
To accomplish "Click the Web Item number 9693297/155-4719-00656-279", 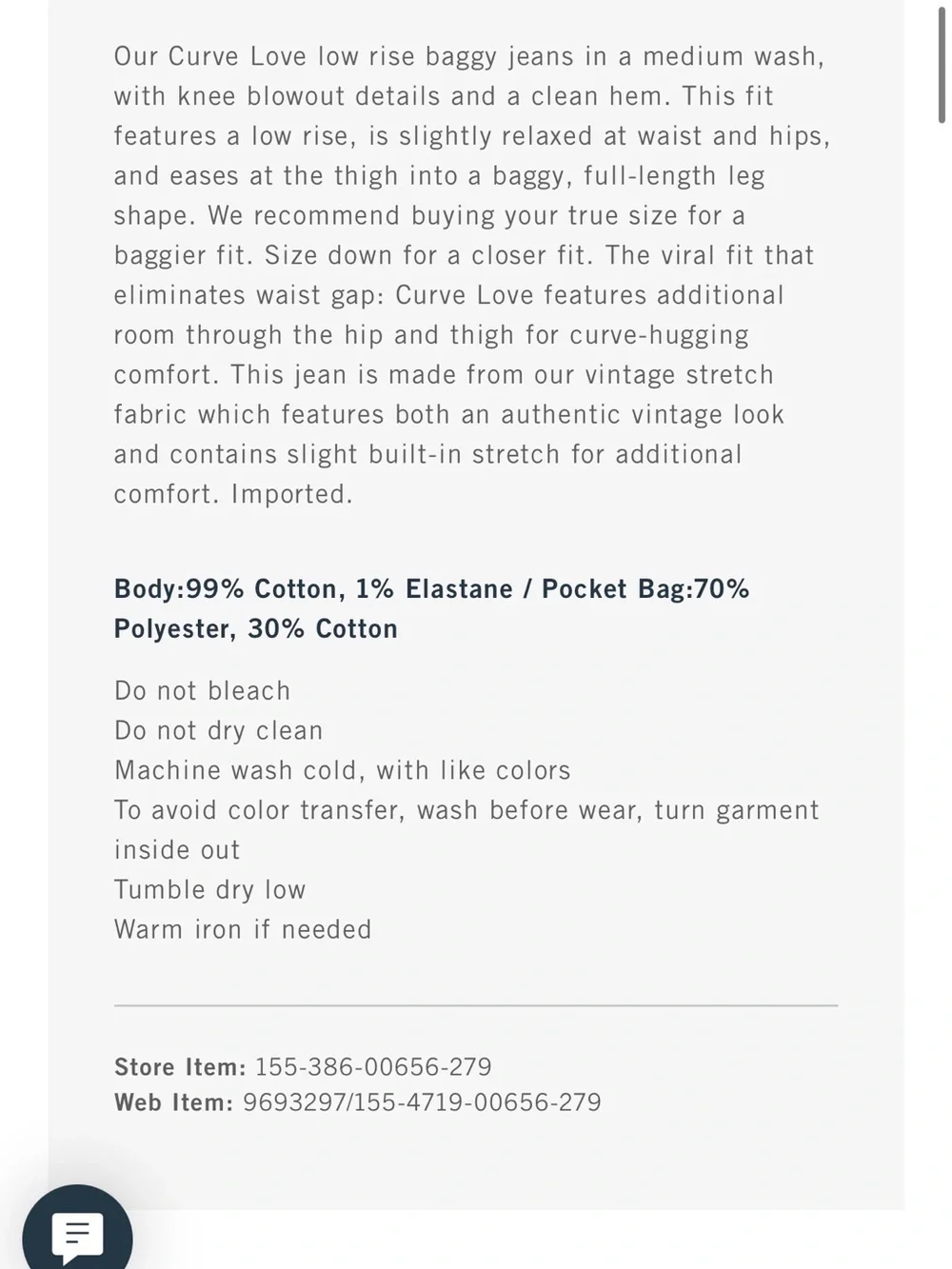I will coord(422,1102).
